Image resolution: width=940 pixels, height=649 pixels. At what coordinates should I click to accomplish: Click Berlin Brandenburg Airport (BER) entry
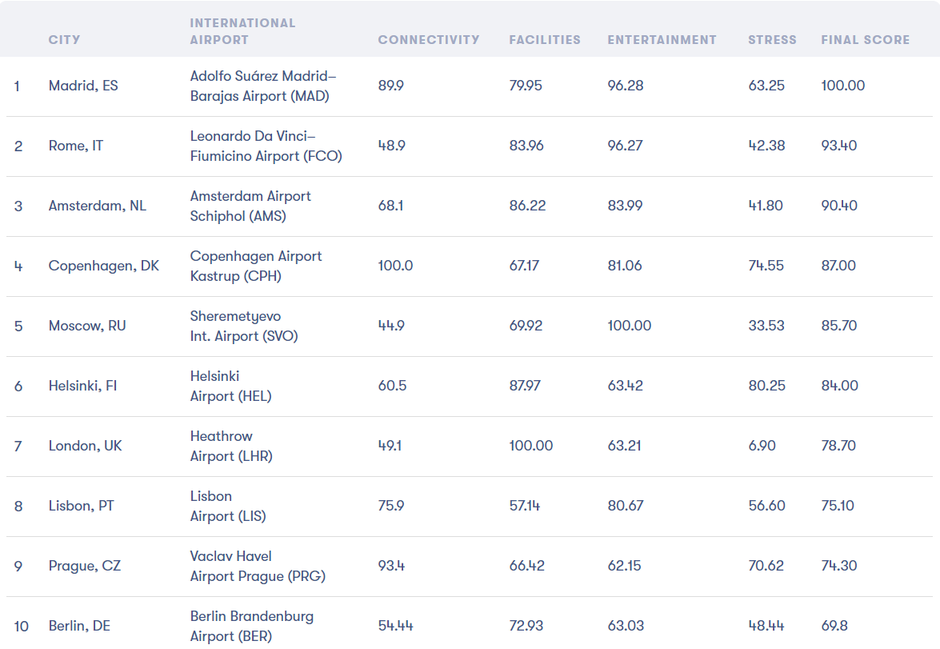(251, 626)
